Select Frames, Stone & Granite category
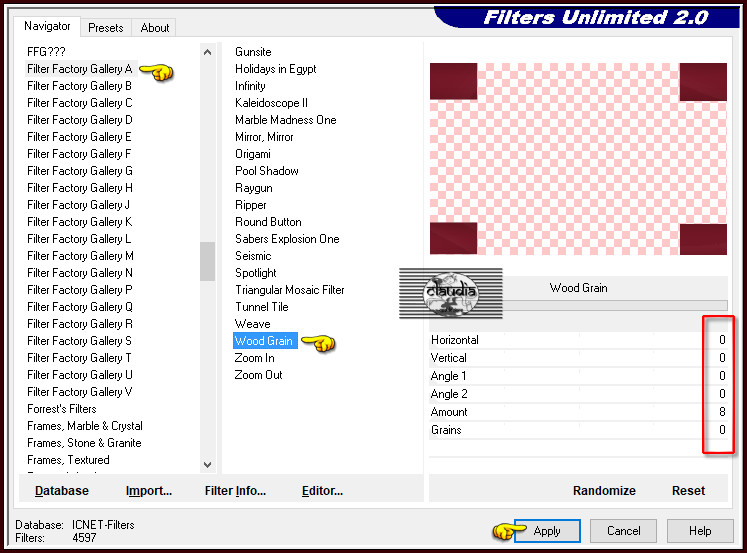The image size is (747, 553). (84, 443)
